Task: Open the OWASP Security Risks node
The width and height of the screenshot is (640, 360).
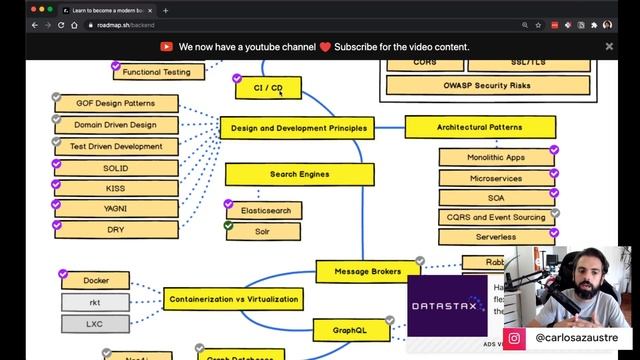Action: (x=488, y=86)
